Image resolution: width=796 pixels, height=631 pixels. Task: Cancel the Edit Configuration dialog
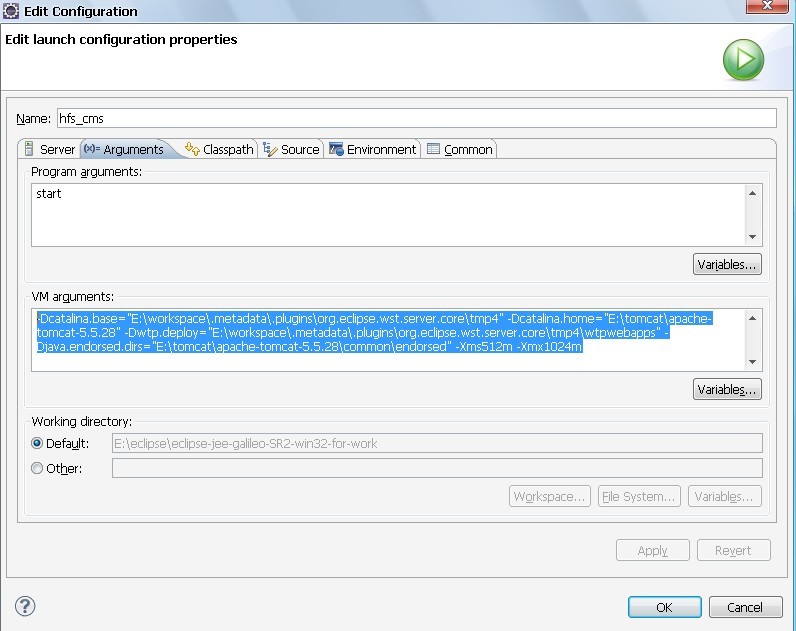pyautogui.click(x=745, y=607)
